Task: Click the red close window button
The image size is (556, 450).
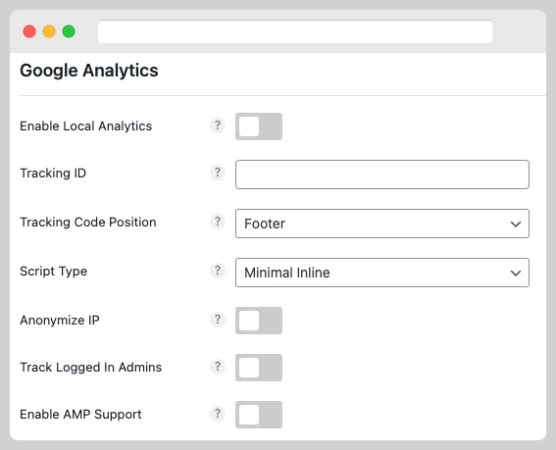Action: point(29,31)
